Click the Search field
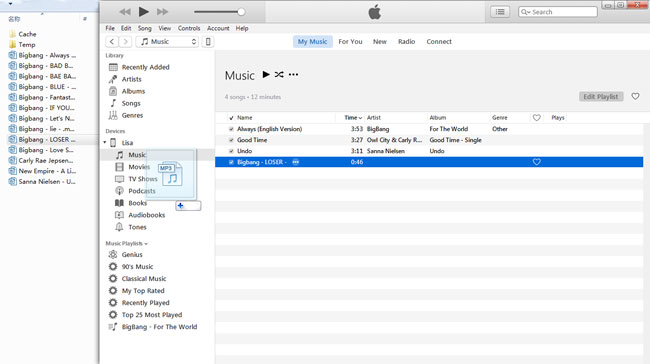The image size is (650, 364). (x=558, y=12)
